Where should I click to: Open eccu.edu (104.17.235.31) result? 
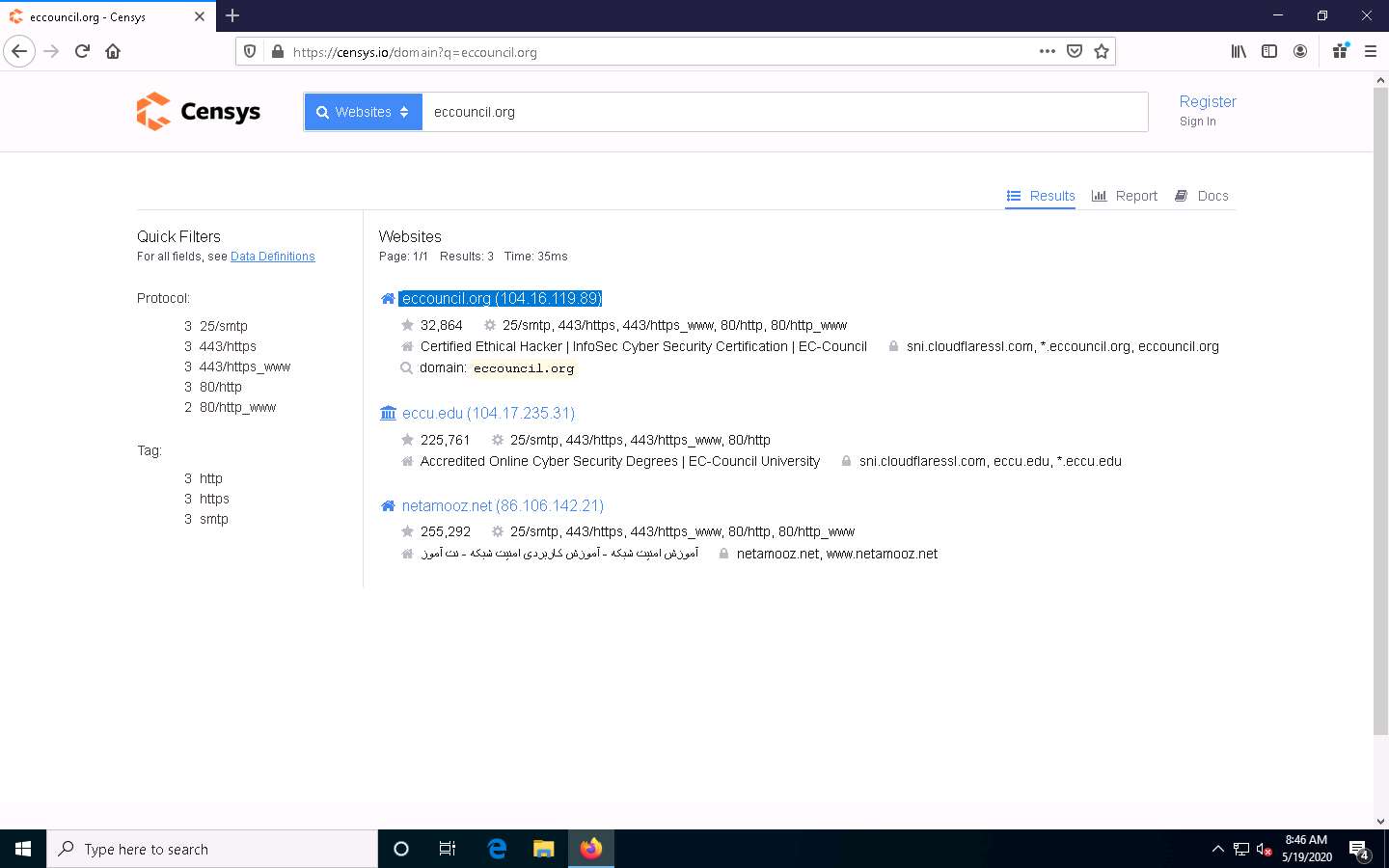click(x=488, y=413)
